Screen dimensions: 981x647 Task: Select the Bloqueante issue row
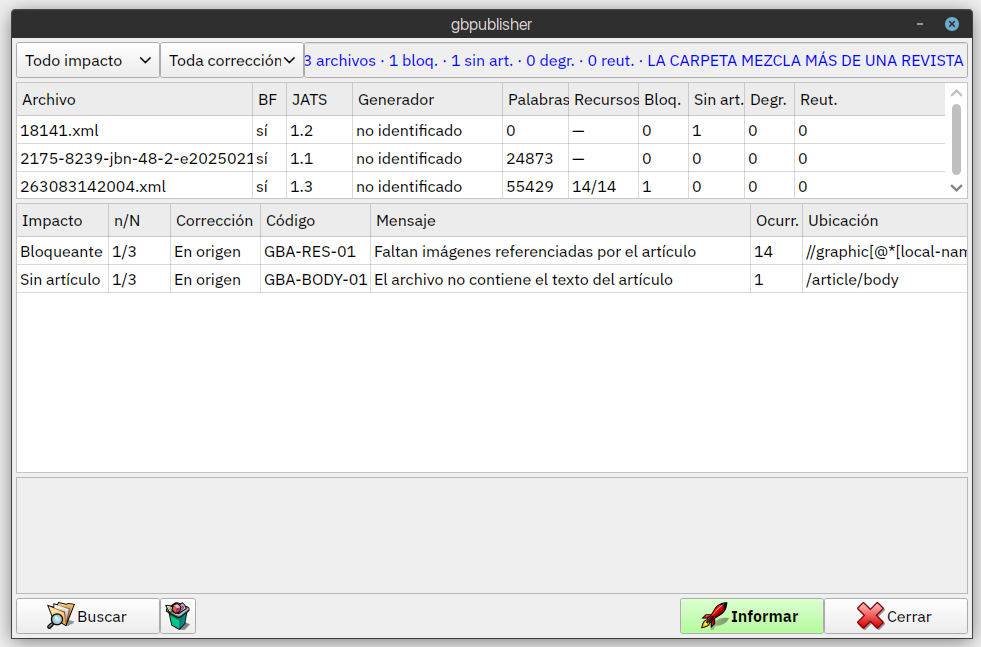click(492, 252)
